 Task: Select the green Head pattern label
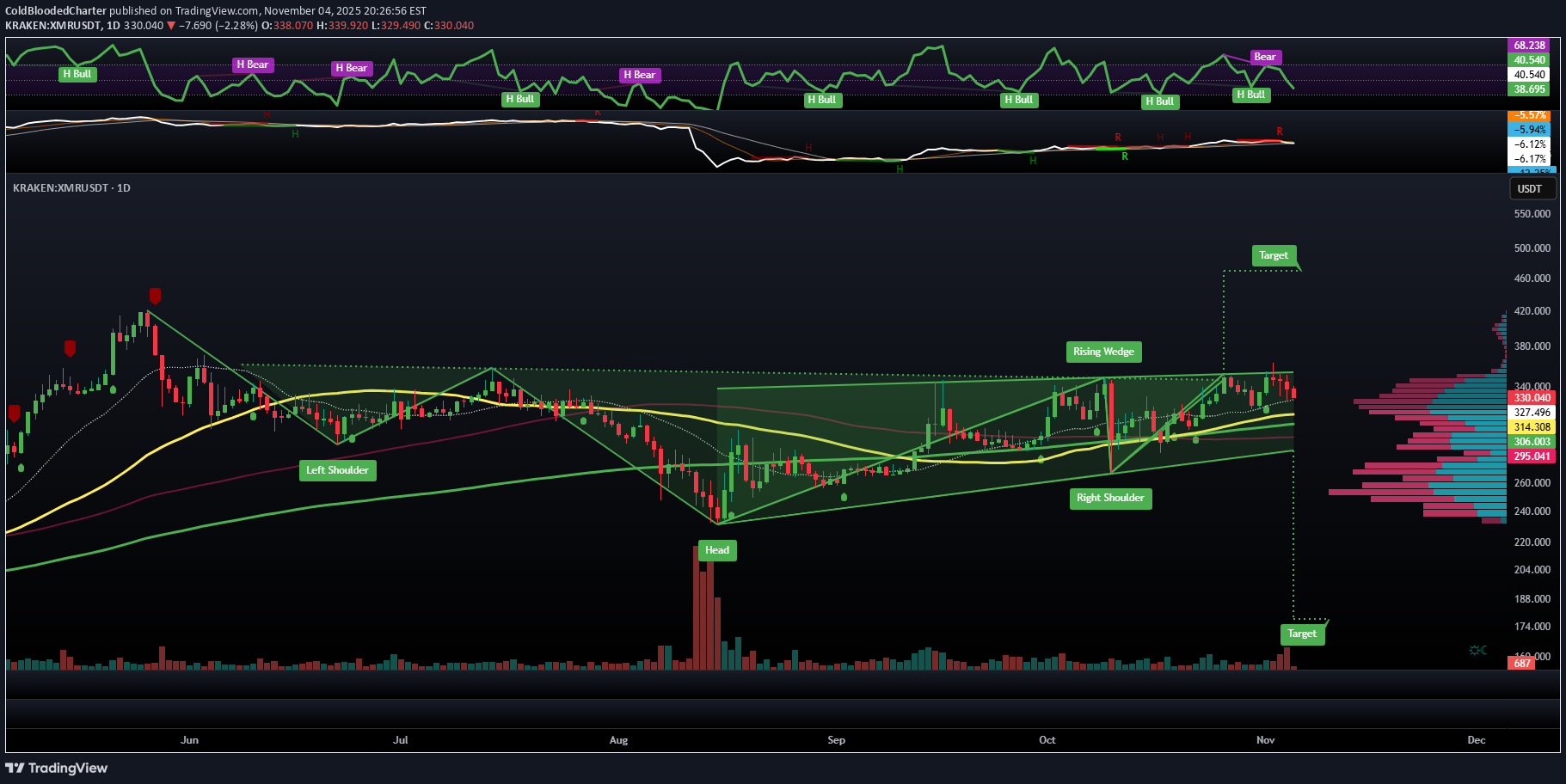click(x=716, y=550)
